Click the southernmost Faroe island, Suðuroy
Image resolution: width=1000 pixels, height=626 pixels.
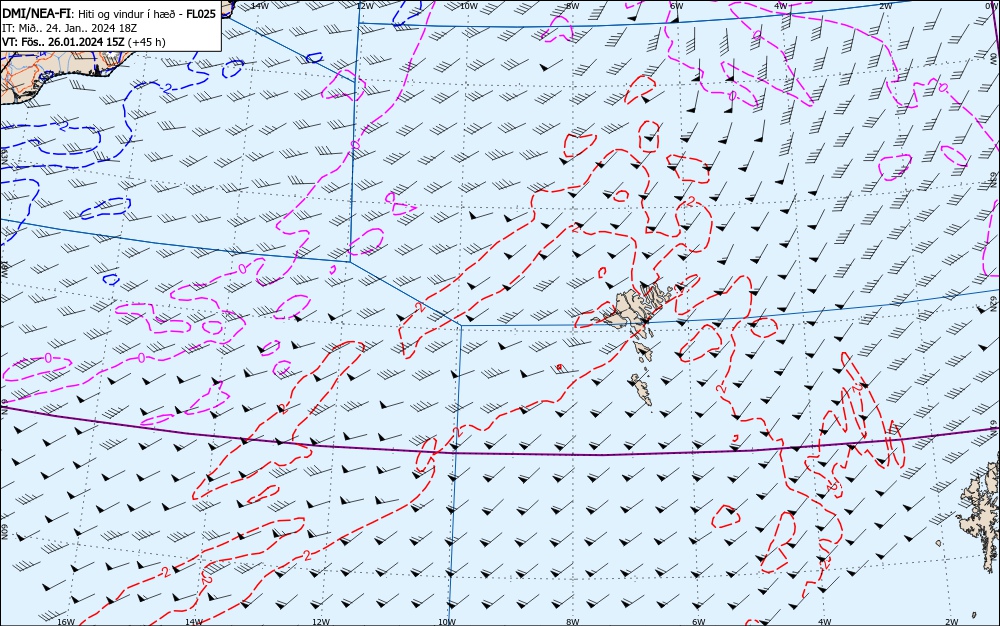pos(641,389)
